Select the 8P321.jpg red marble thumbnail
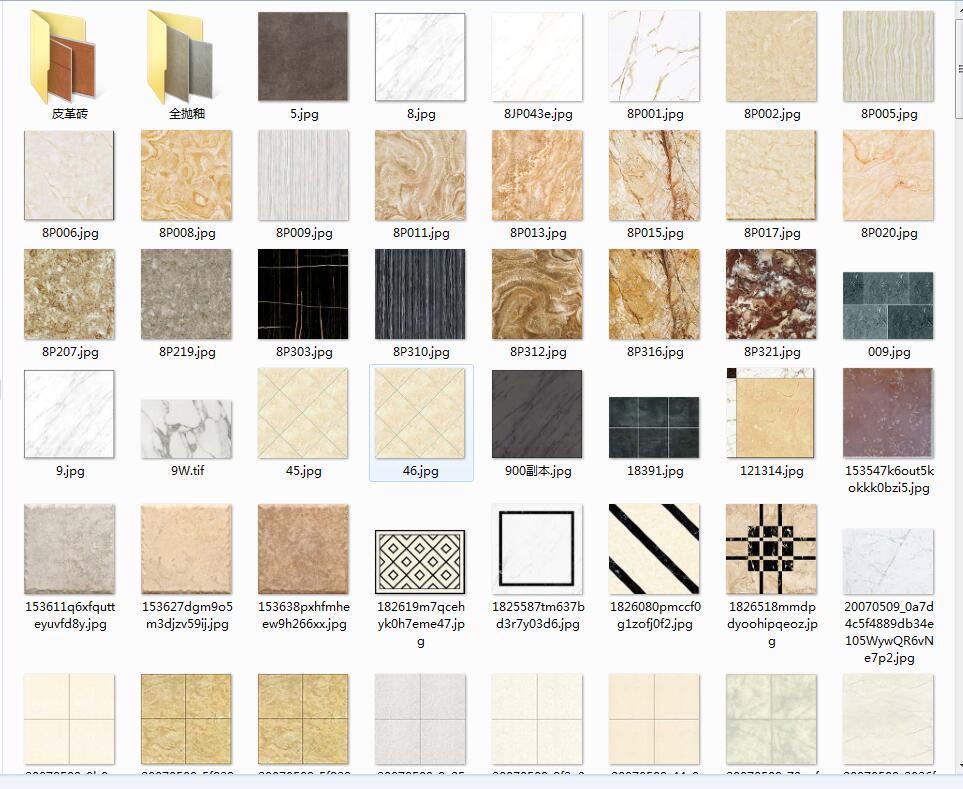 [x=771, y=294]
